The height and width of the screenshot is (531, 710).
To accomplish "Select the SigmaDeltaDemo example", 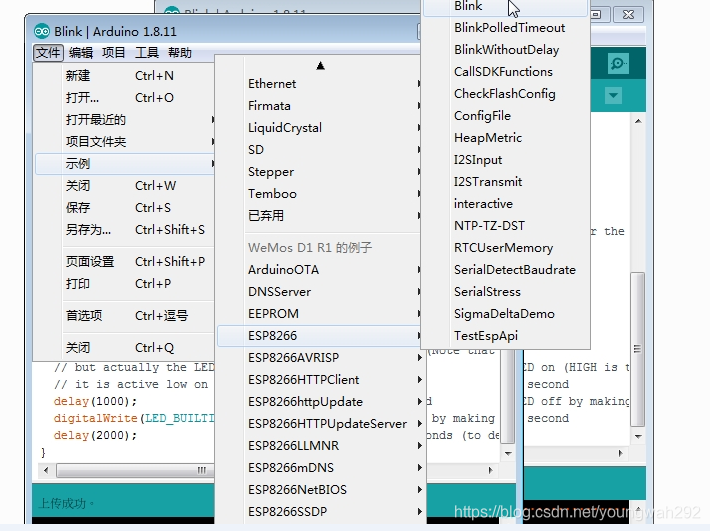I will [506, 314].
